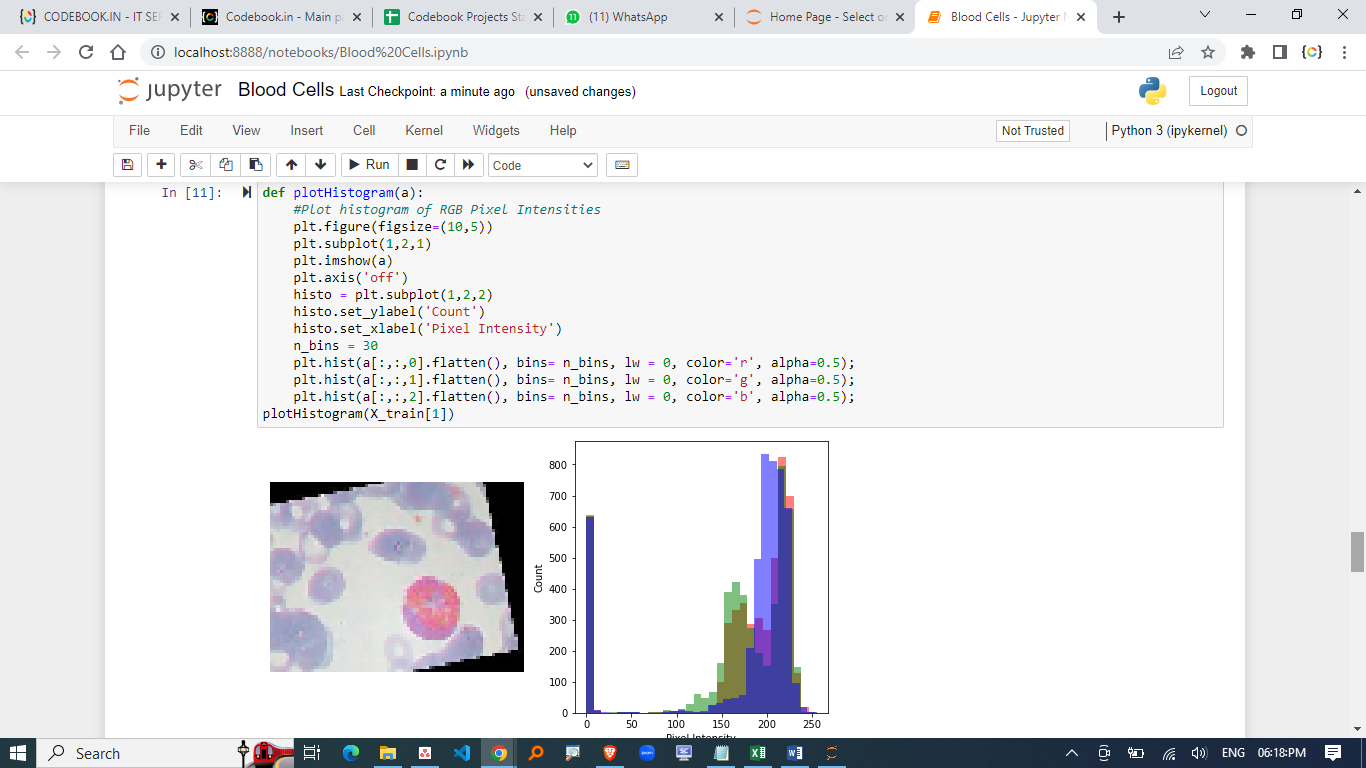Move selected cell down
The width and height of the screenshot is (1366, 768).
coord(320,165)
